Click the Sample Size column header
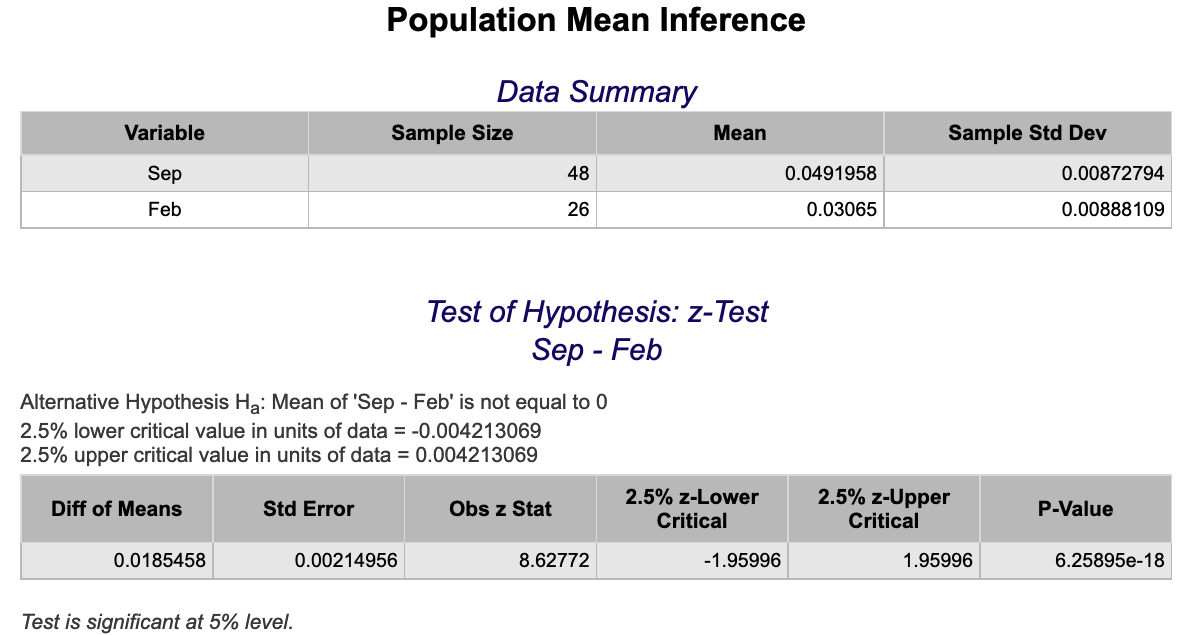 point(452,133)
